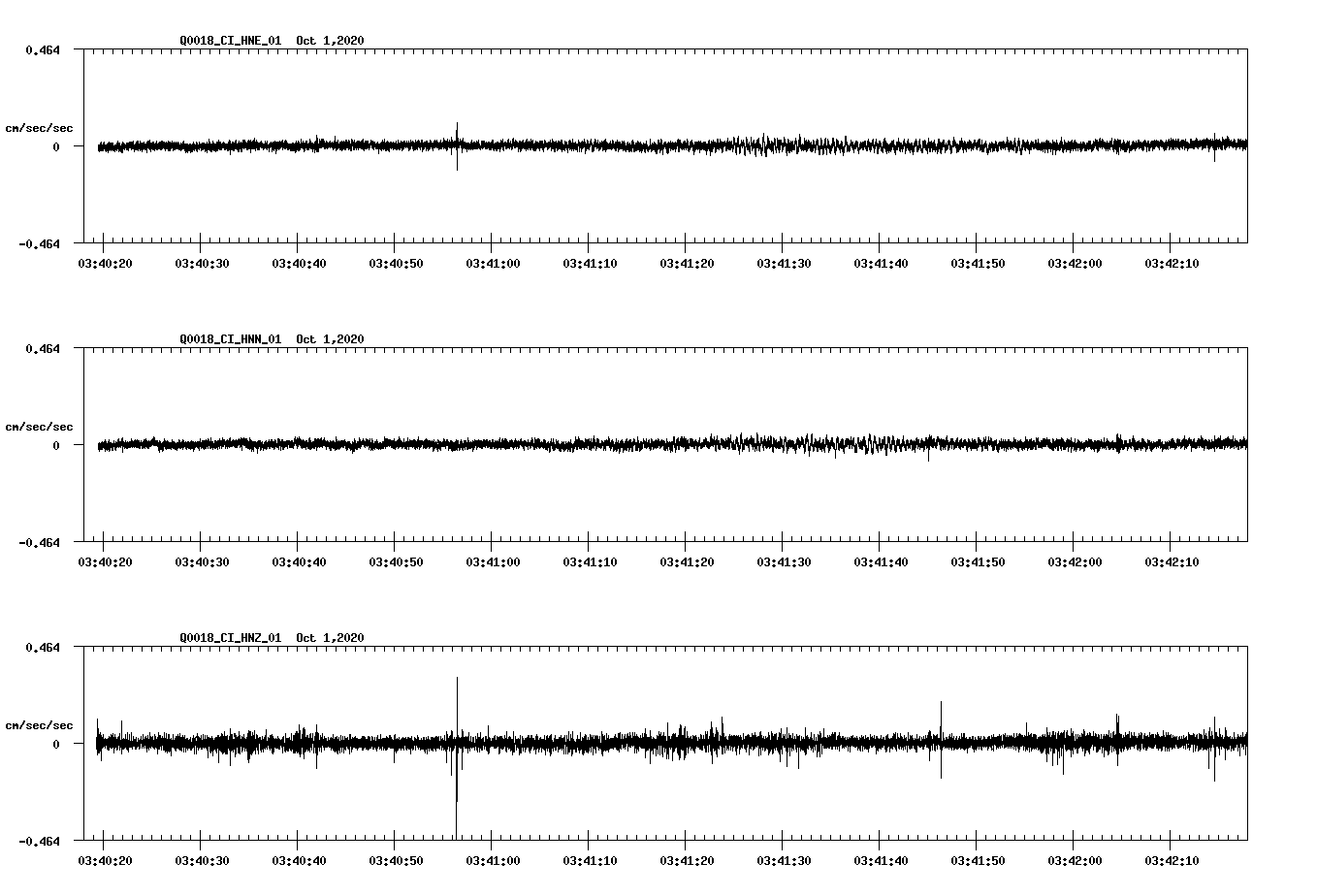This screenshot has width=1317, height=896.
Task: Click the cm/sec/sec unit label on HNE plot
Action: click(40, 127)
